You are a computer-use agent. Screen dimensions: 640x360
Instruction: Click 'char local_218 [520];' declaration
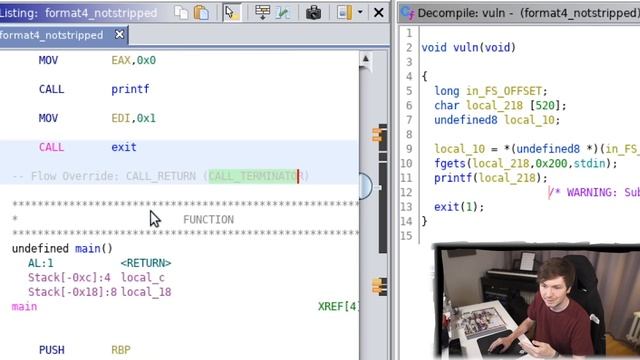[500, 105]
